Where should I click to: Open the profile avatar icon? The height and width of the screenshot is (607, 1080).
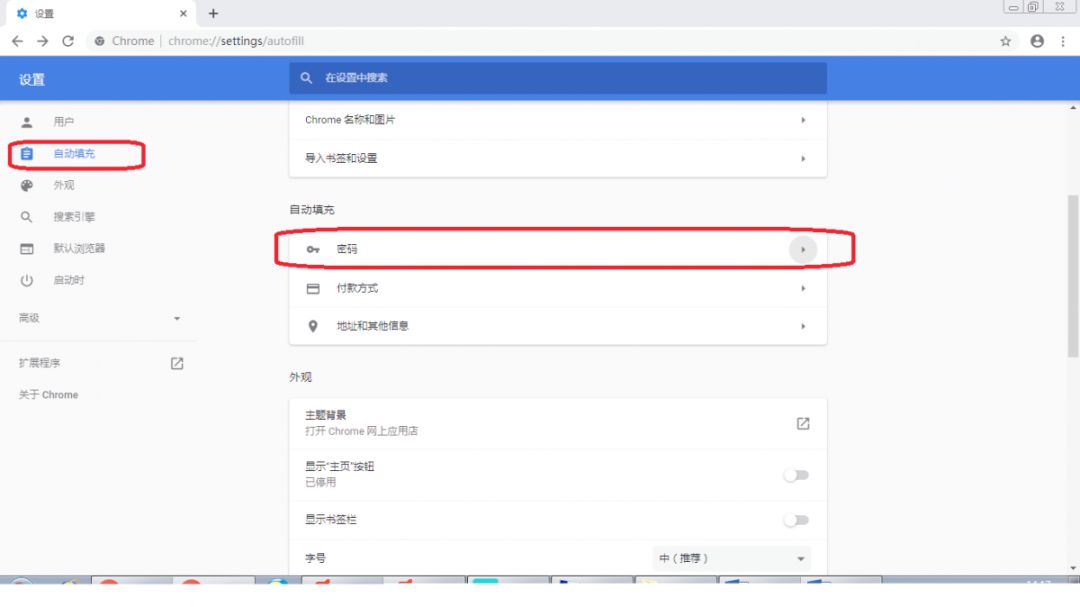click(1037, 41)
